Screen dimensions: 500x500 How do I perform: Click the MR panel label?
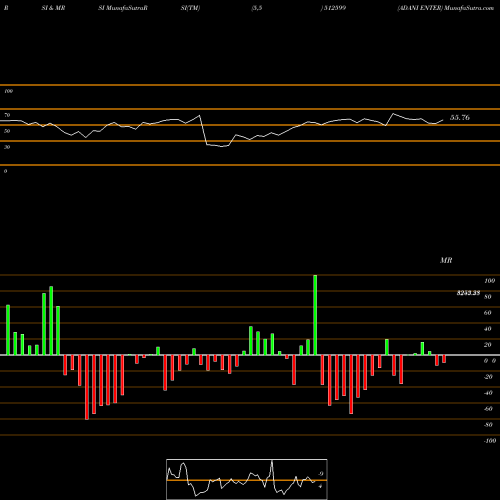pos(446,260)
